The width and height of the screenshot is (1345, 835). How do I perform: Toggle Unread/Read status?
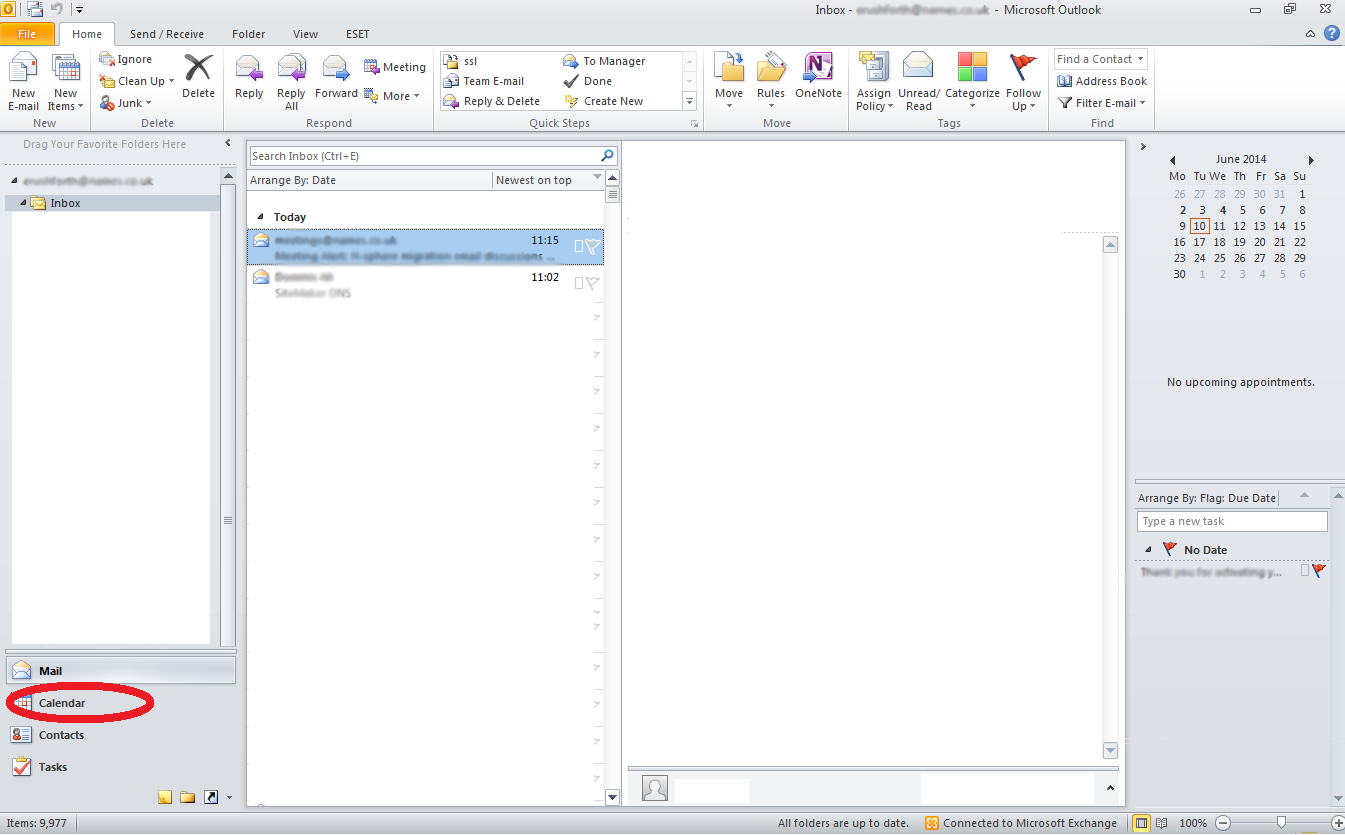pos(918,82)
